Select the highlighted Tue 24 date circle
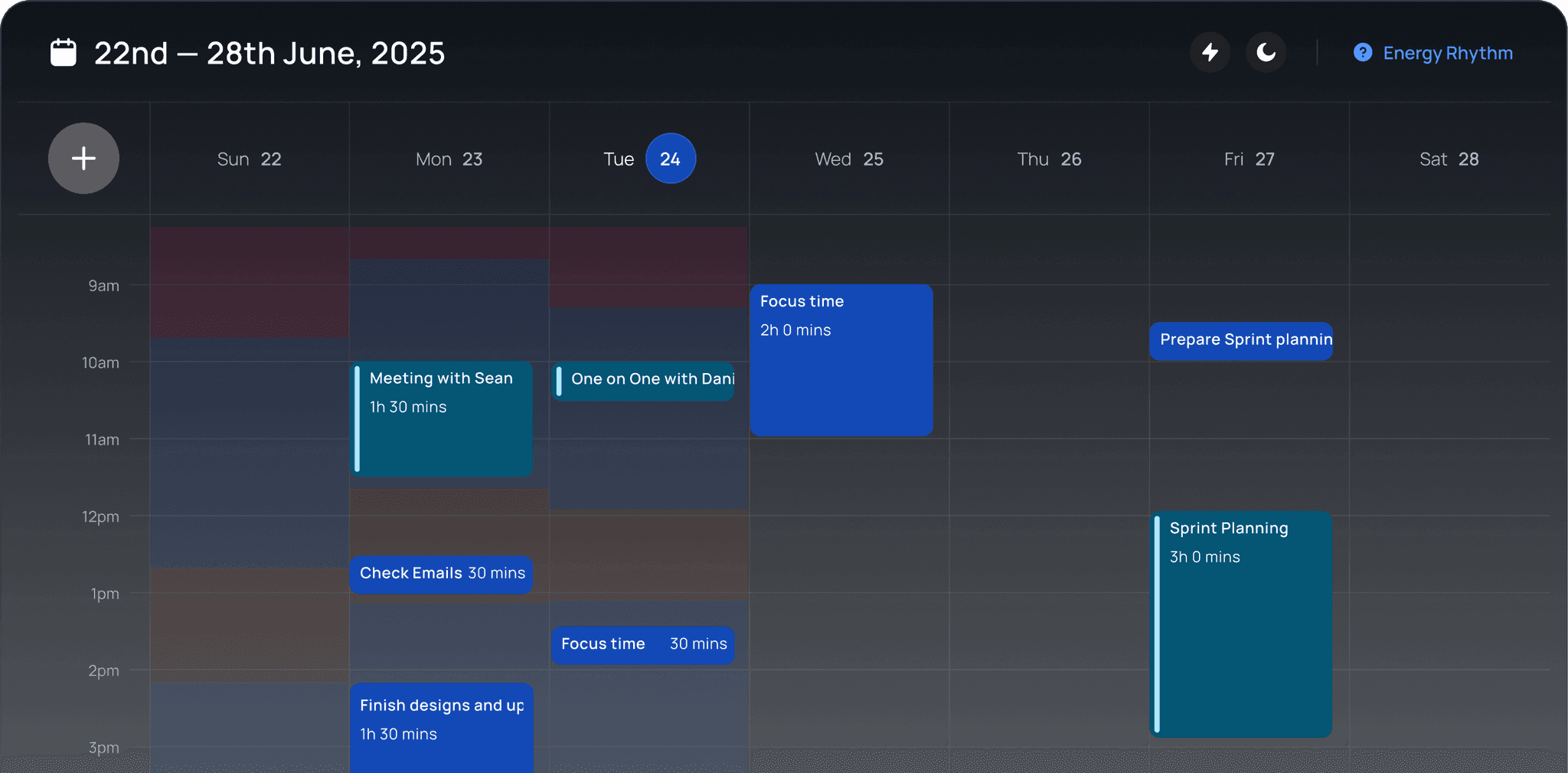The image size is (1568, 773). pos(670,159)
